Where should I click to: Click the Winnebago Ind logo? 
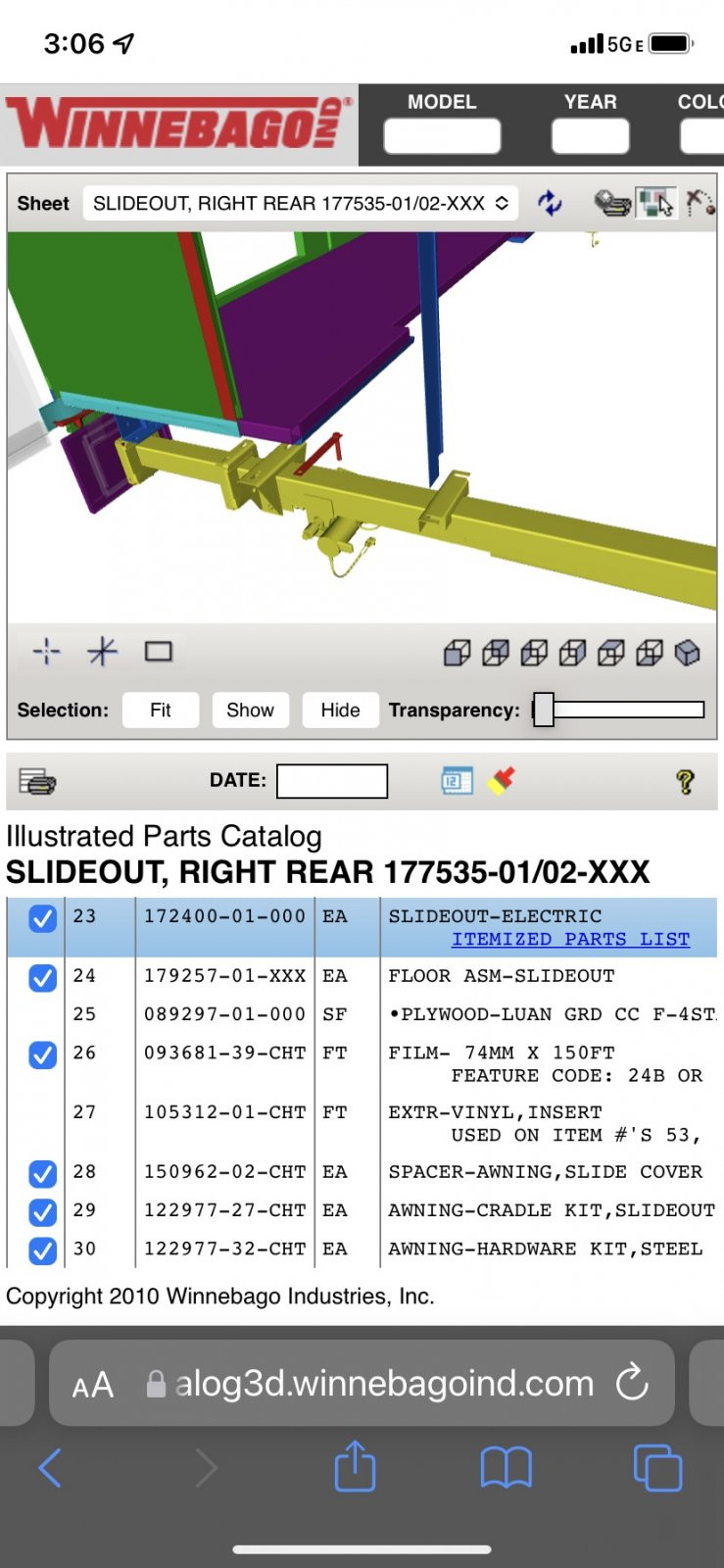(x=179, y=123)
